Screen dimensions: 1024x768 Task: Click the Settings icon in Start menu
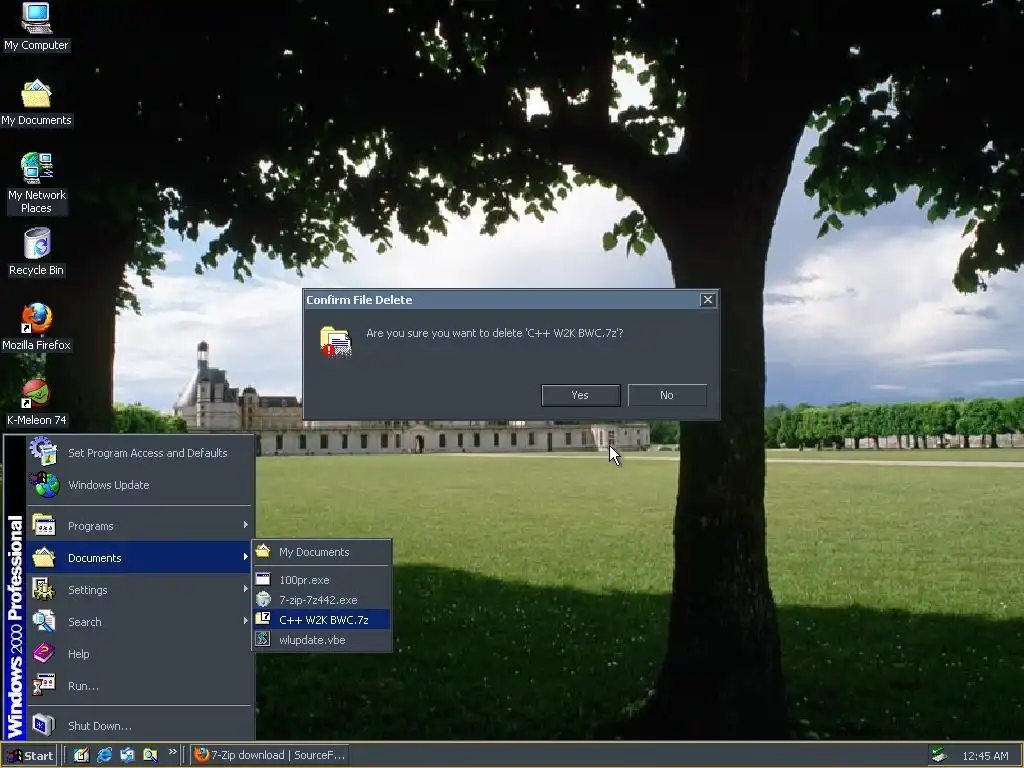[44, 589]
